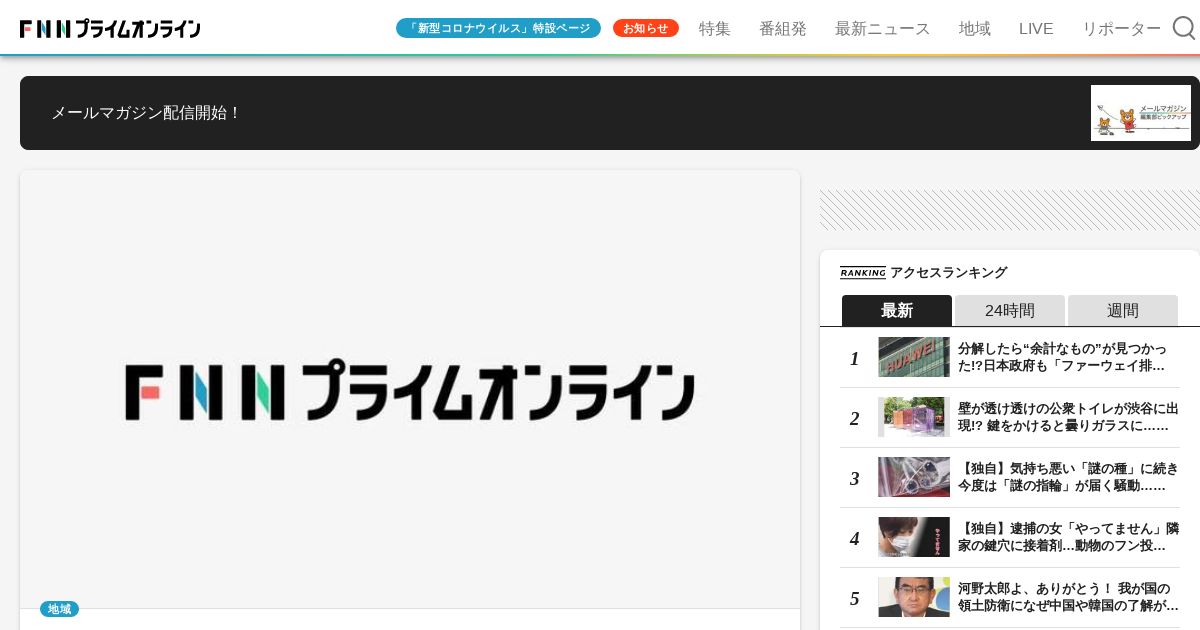Viewport: 1200px width, 630px height.
Task: Select the 最新 ranking tab
Action: click(x=897, y=310)
